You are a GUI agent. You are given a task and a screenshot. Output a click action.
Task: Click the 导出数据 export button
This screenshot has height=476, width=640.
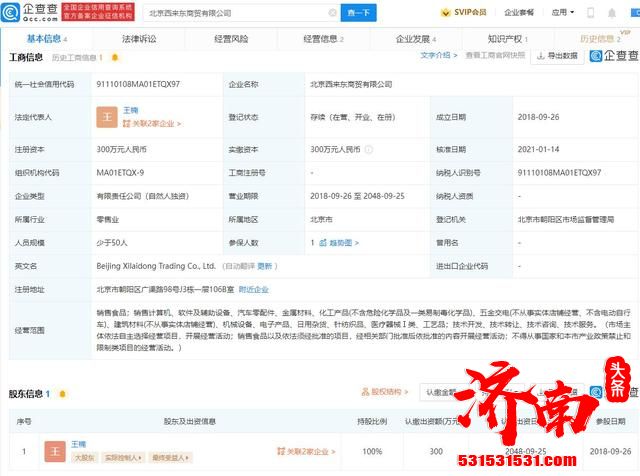[x=557, y=56]
